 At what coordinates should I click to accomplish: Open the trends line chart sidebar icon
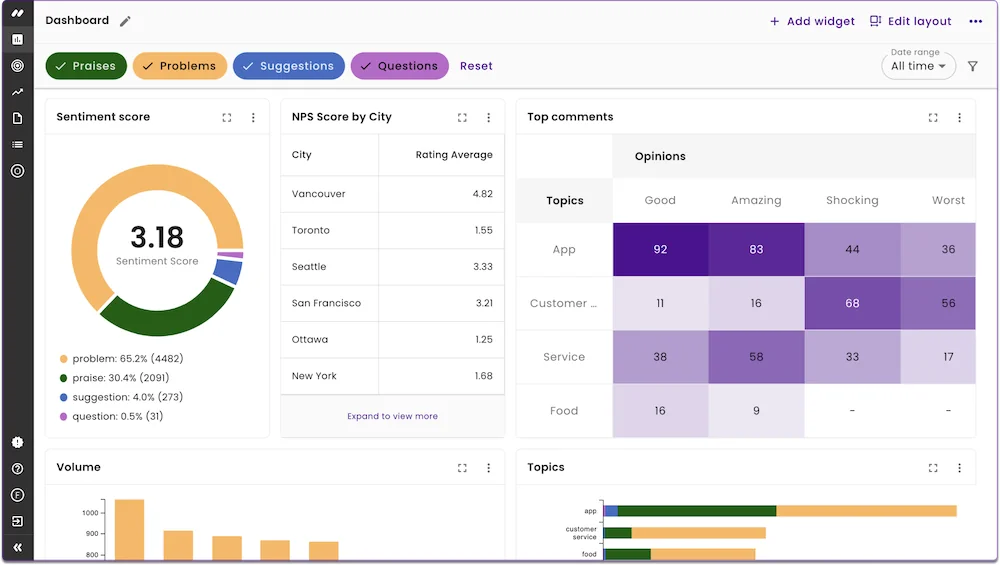point(17,92)
